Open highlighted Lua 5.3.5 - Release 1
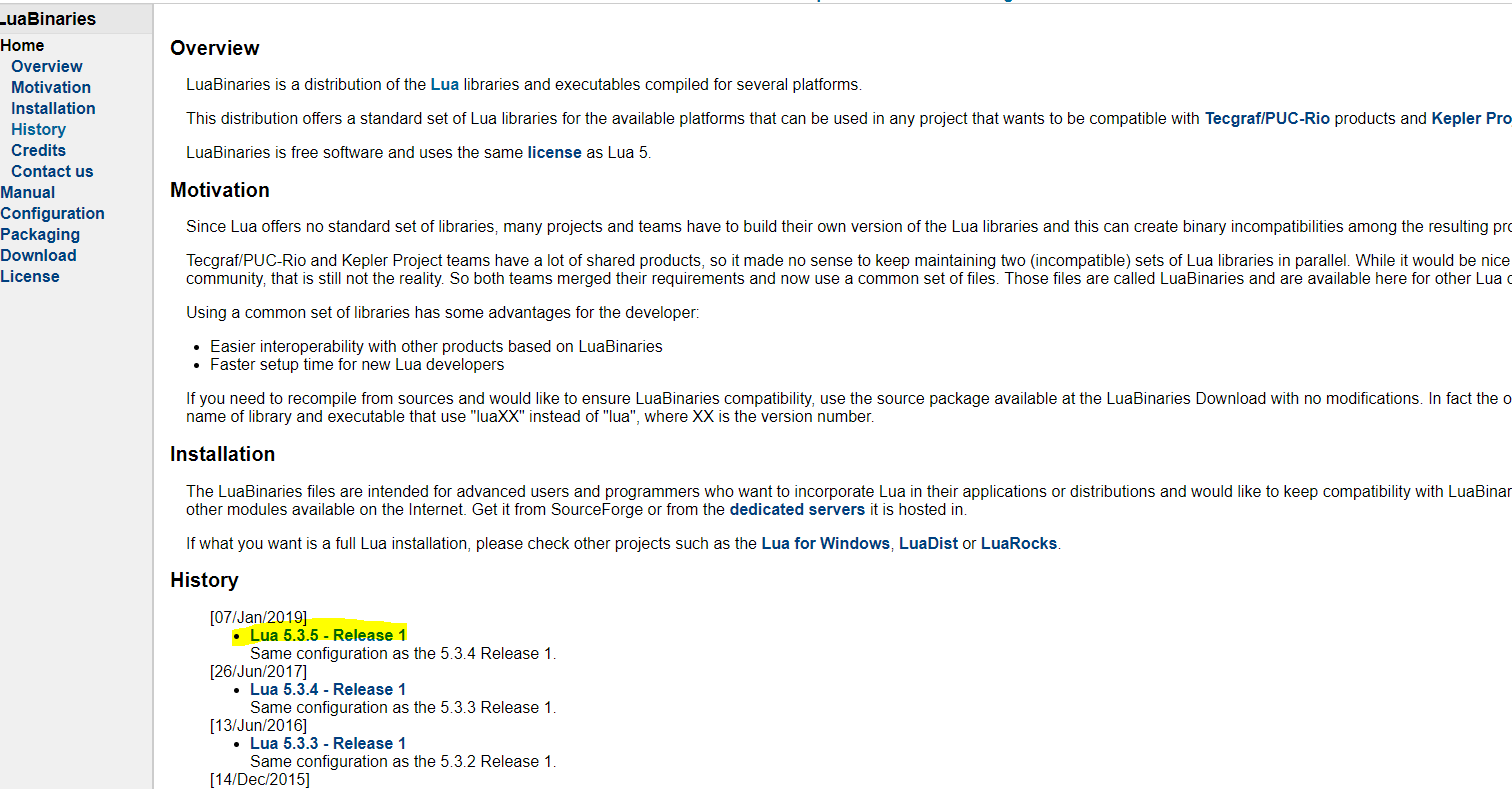1512x789 pixels. click(328, 635)
